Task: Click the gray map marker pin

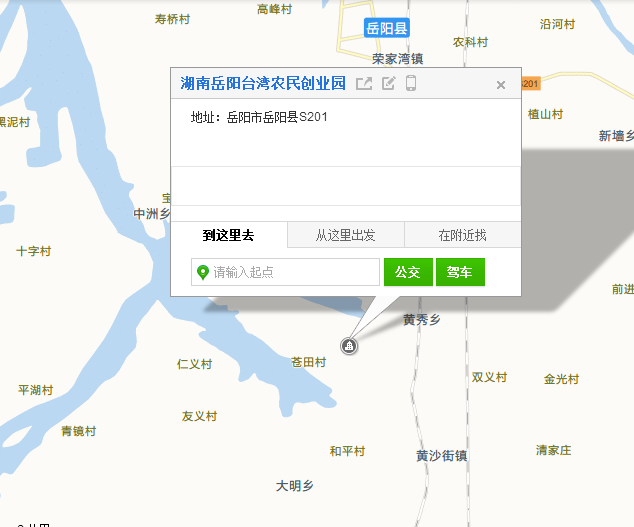Action: (349, 345)
